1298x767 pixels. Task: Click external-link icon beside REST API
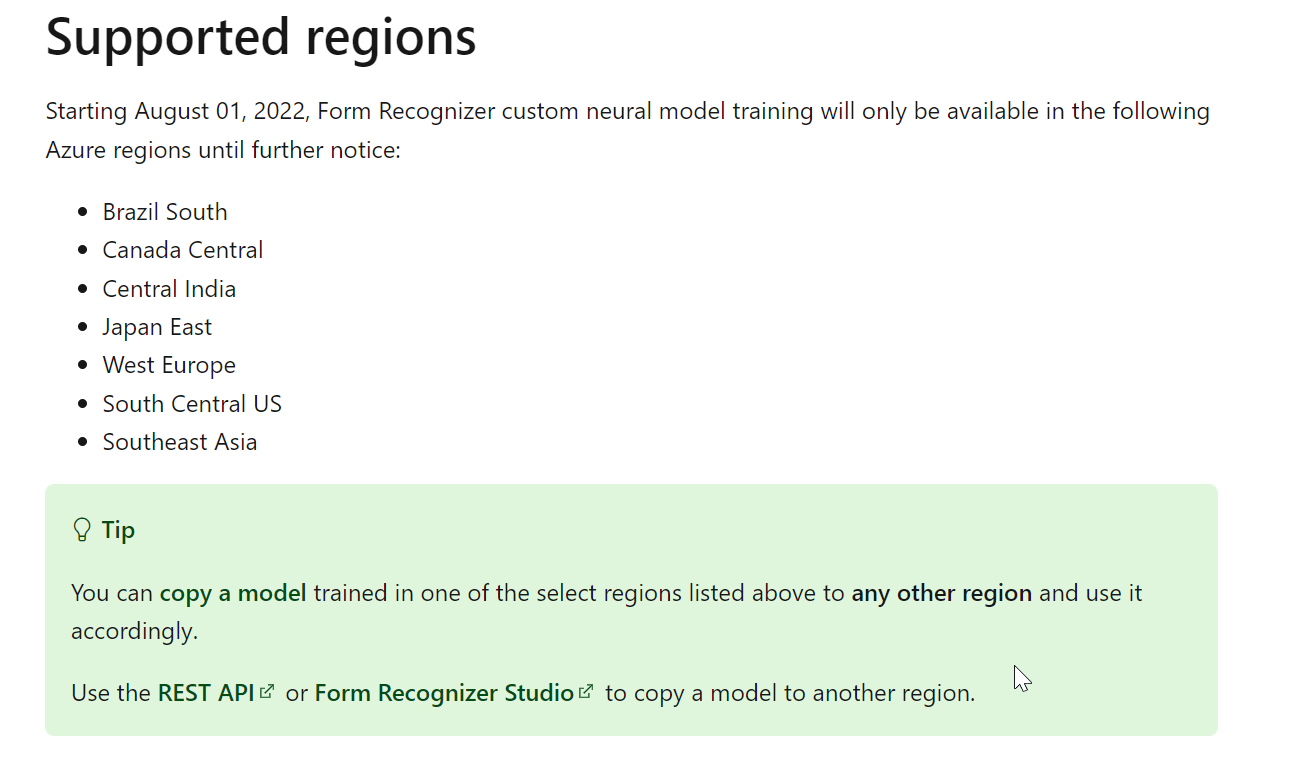point(267,691)
